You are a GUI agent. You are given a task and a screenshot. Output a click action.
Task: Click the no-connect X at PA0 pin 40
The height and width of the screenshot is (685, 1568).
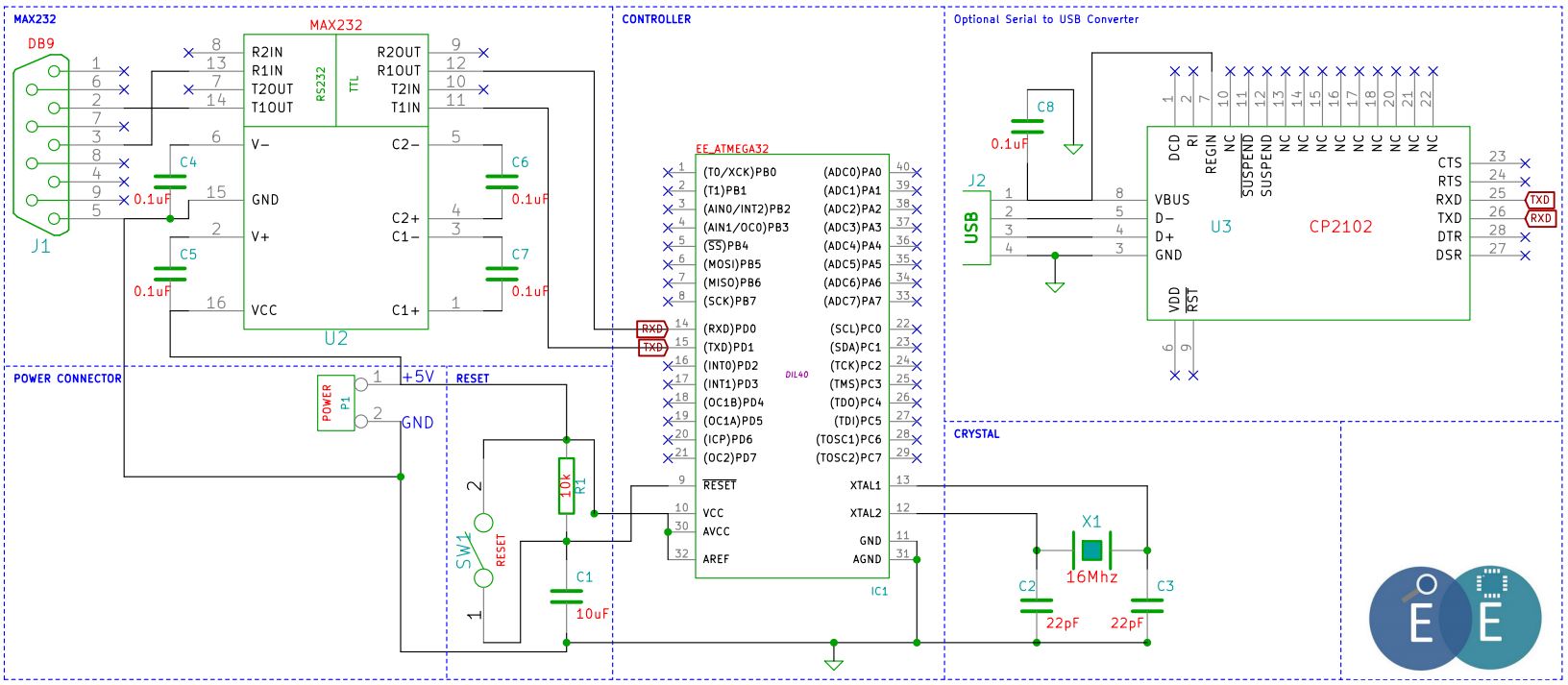point(918,173)
